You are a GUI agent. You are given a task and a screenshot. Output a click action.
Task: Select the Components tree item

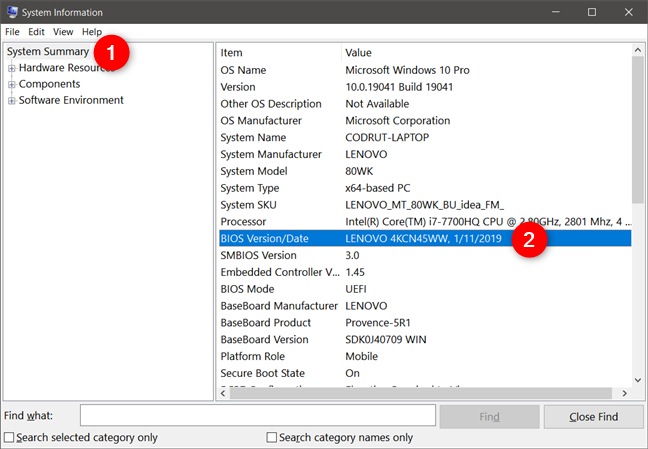tap(50, 84)
